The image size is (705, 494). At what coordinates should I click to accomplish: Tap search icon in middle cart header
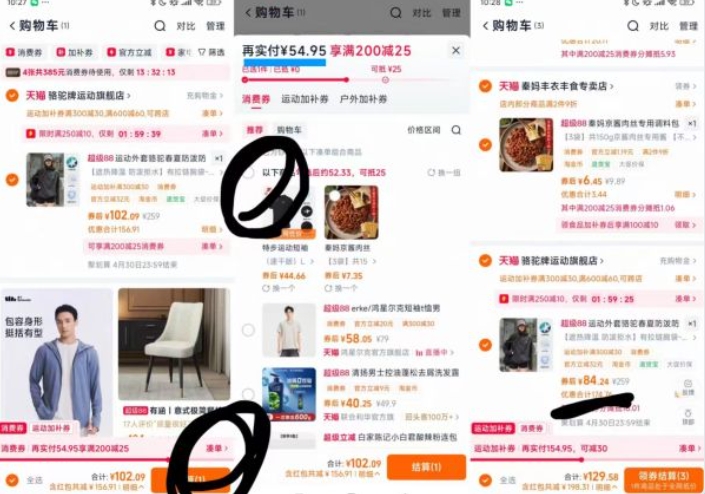396,13
